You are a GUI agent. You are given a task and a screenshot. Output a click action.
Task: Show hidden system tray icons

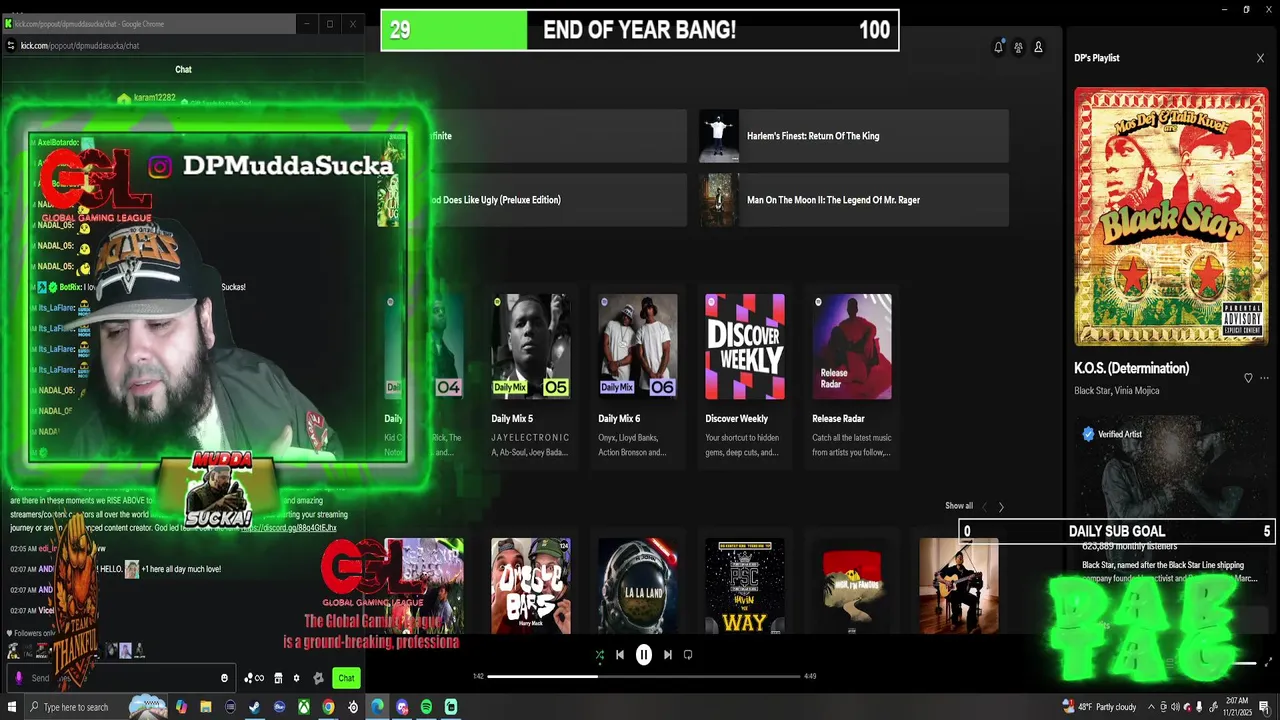tap(1151, 707)
